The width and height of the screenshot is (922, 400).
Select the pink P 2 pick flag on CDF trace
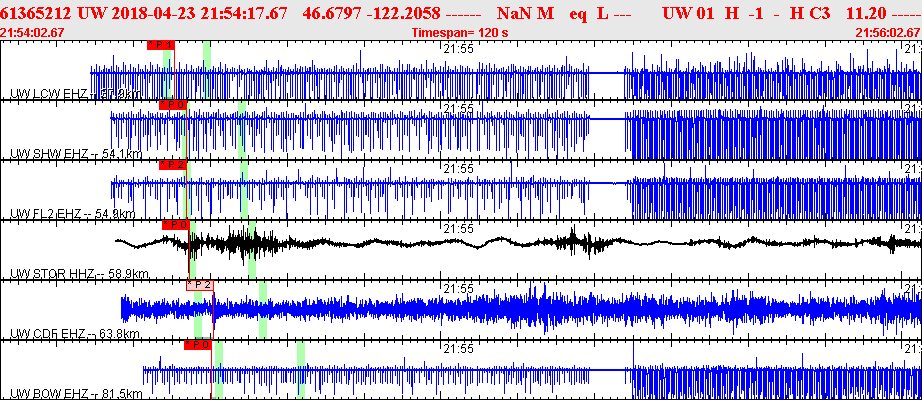[200, 285]
